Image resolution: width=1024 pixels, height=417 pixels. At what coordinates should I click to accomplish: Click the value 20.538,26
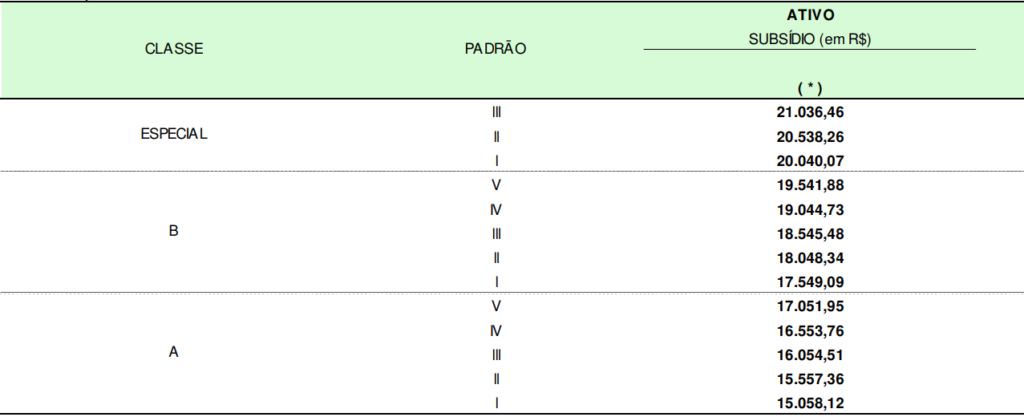pos(810,137)
